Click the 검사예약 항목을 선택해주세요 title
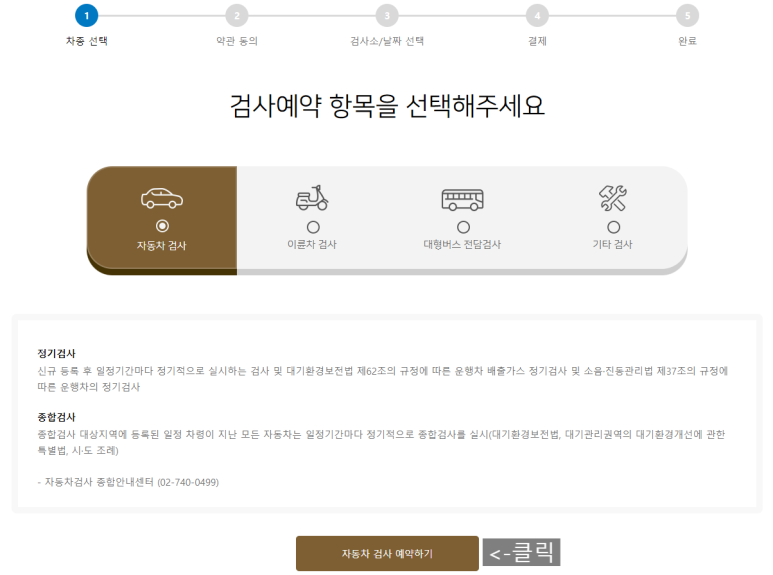 click(x=387, y=106)
